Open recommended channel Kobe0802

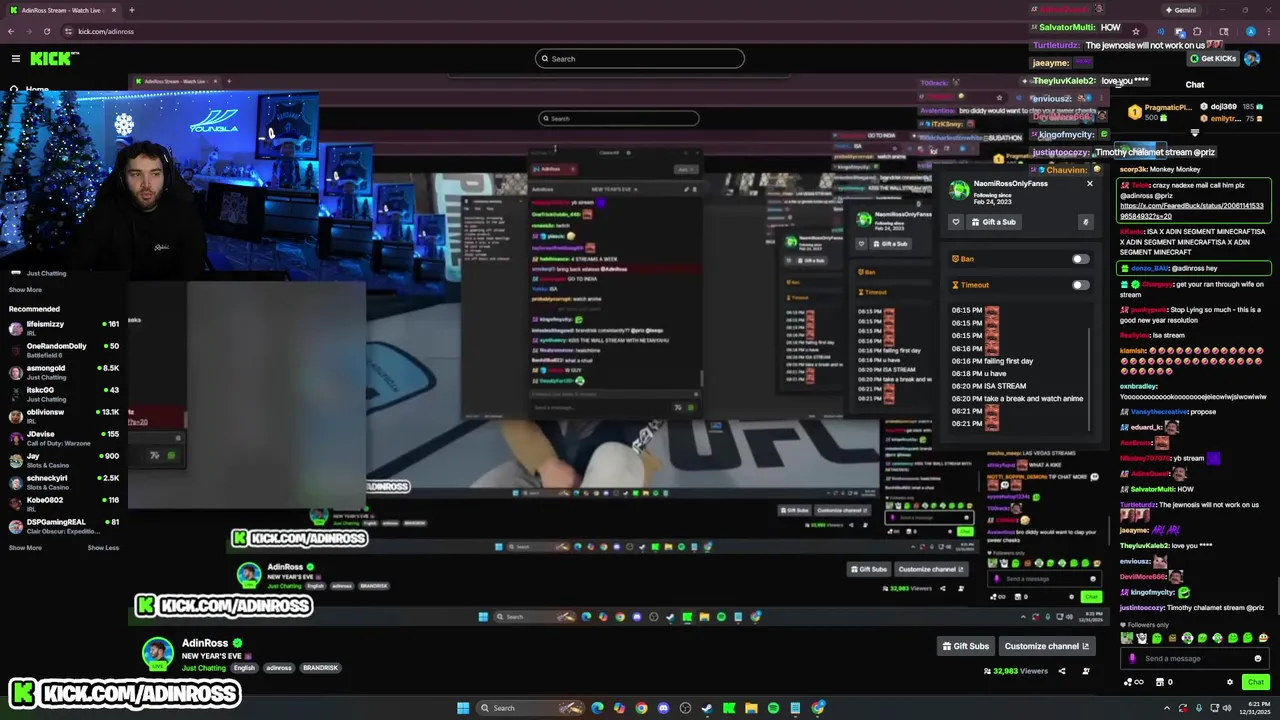(x=64, y=504)
